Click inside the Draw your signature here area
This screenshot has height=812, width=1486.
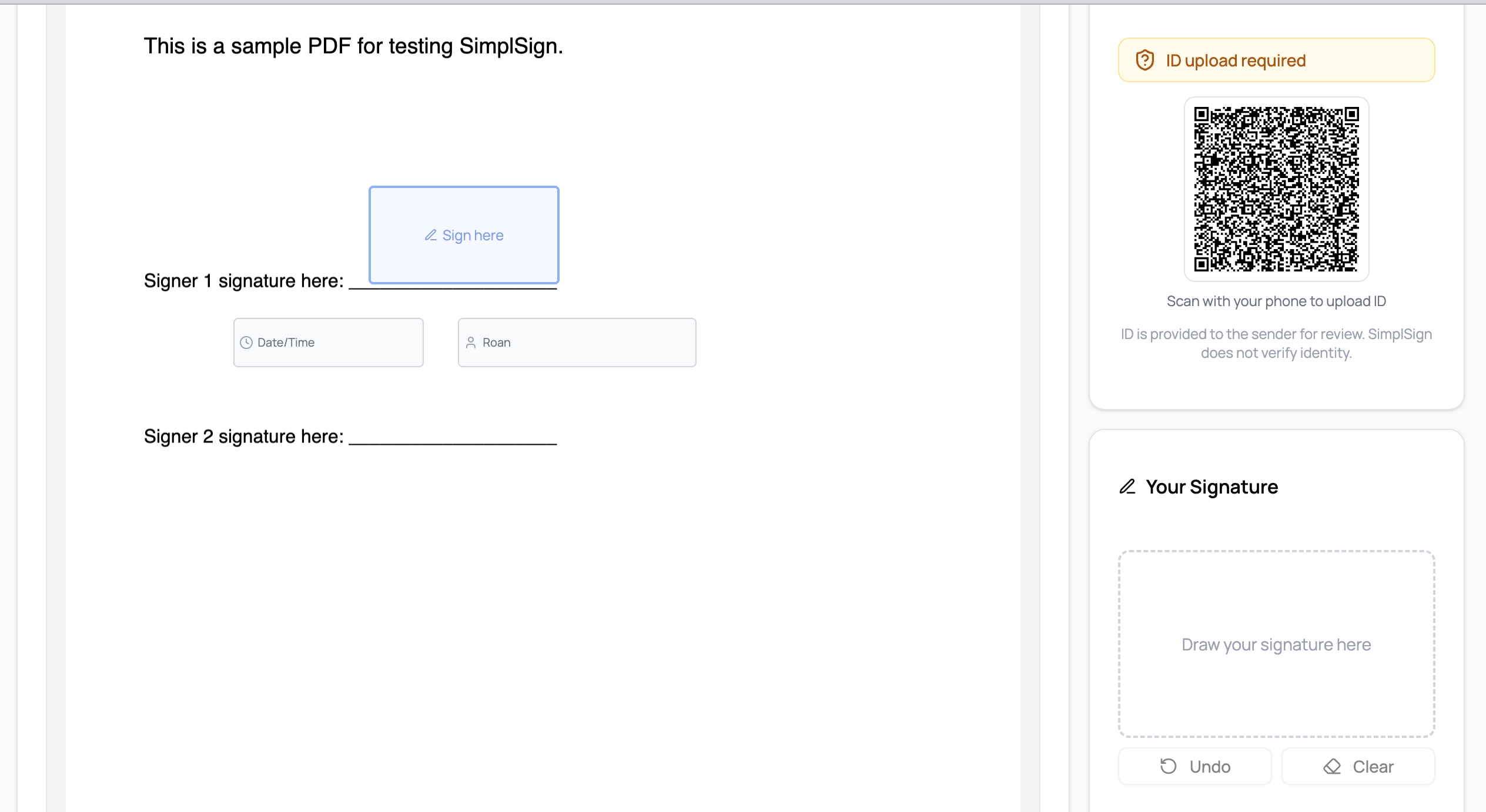[1276, 644]
